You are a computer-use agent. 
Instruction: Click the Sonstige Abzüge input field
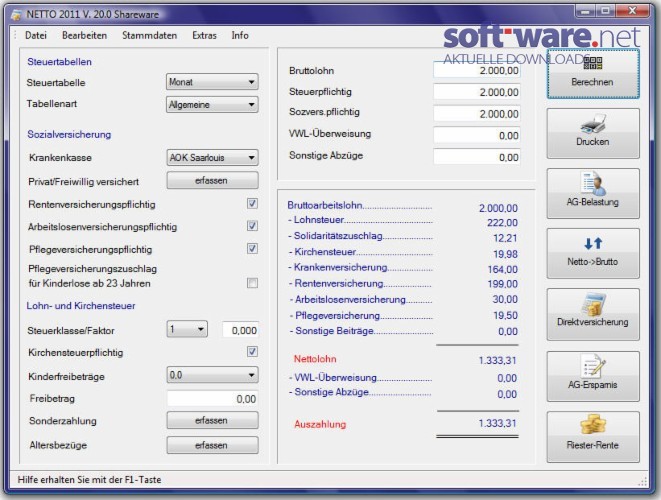pyautogui.click(x=477, y=157)
